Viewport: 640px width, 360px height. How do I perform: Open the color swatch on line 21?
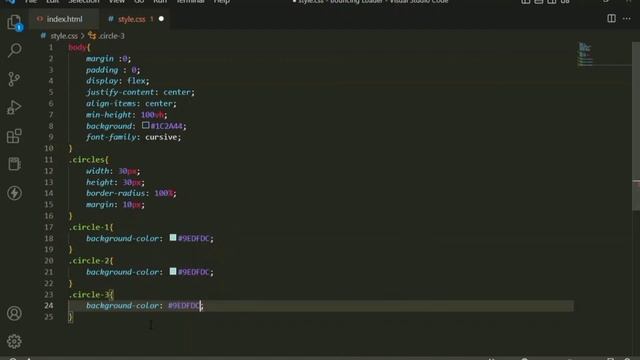pyautogui.click(x=173, y=271)
